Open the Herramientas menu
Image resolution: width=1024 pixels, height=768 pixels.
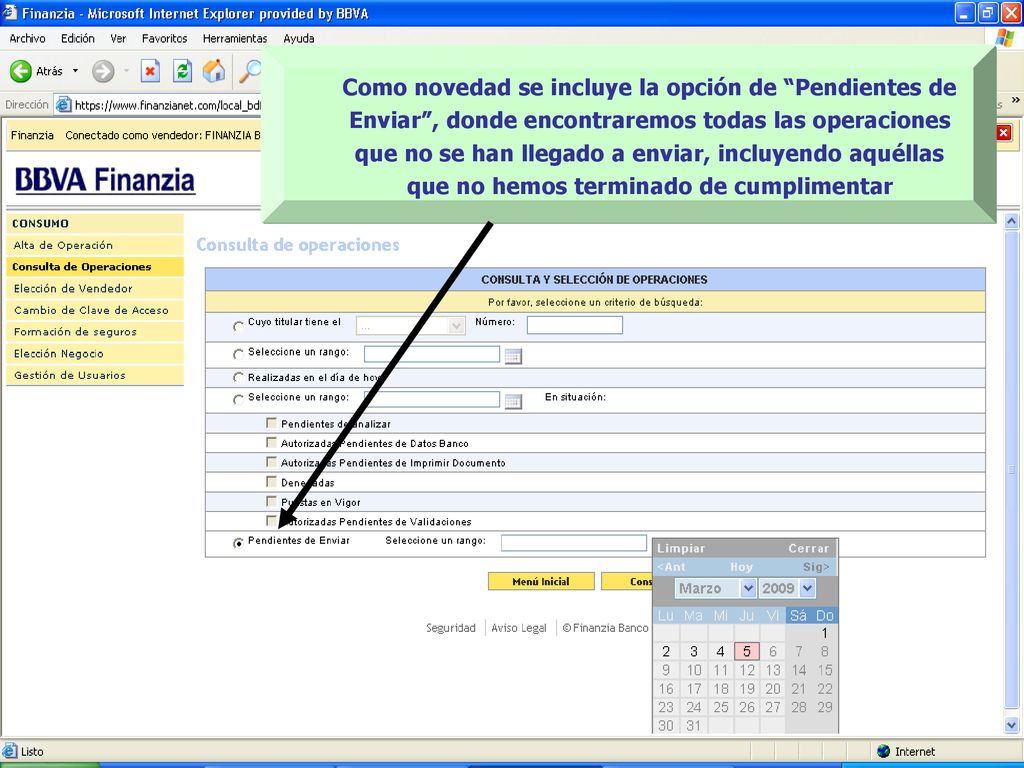pos(235,39)
